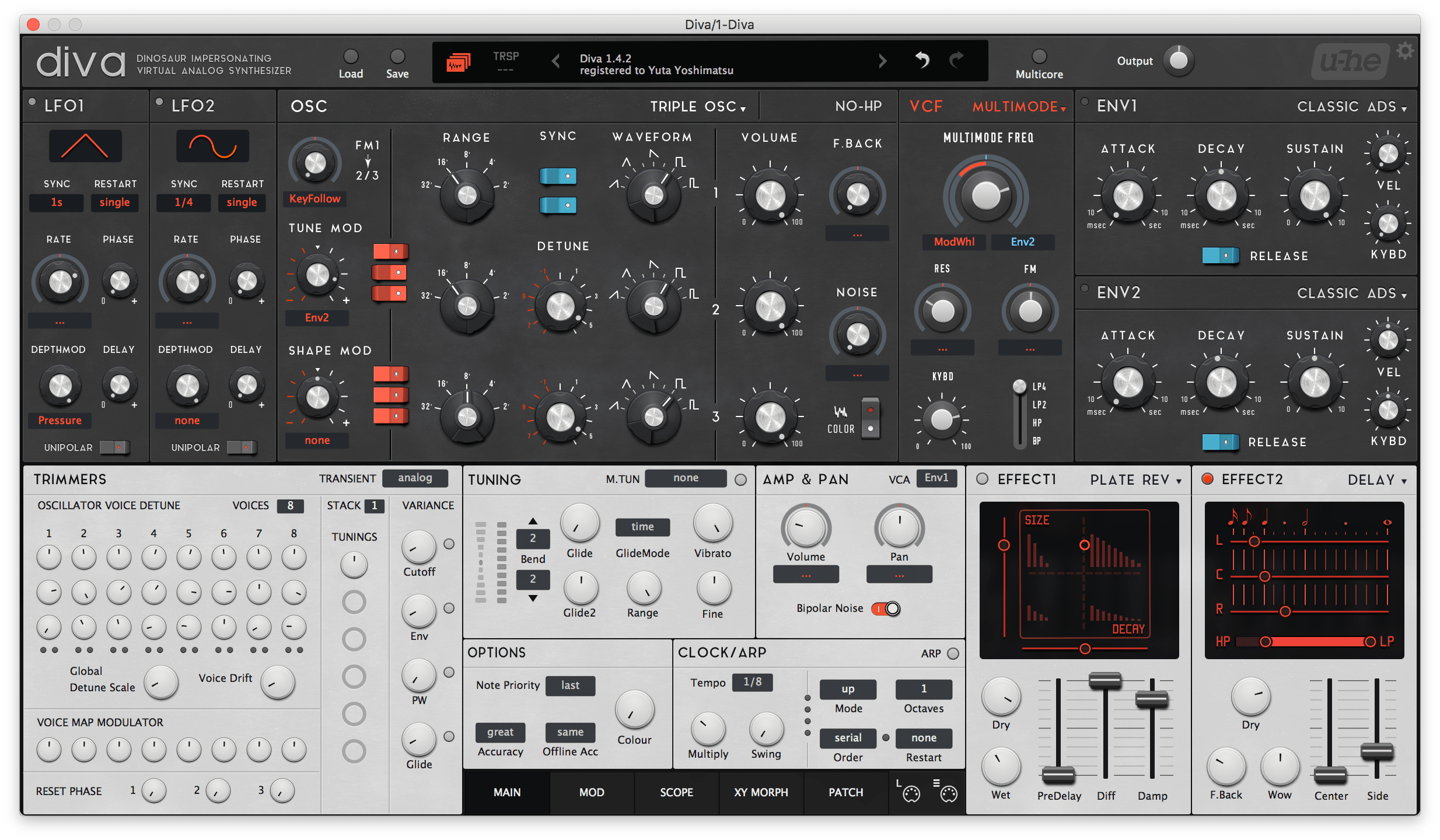
Task: Switch to the XY MORPH tab
Action: pyautogui.click(x=761, y=792)
